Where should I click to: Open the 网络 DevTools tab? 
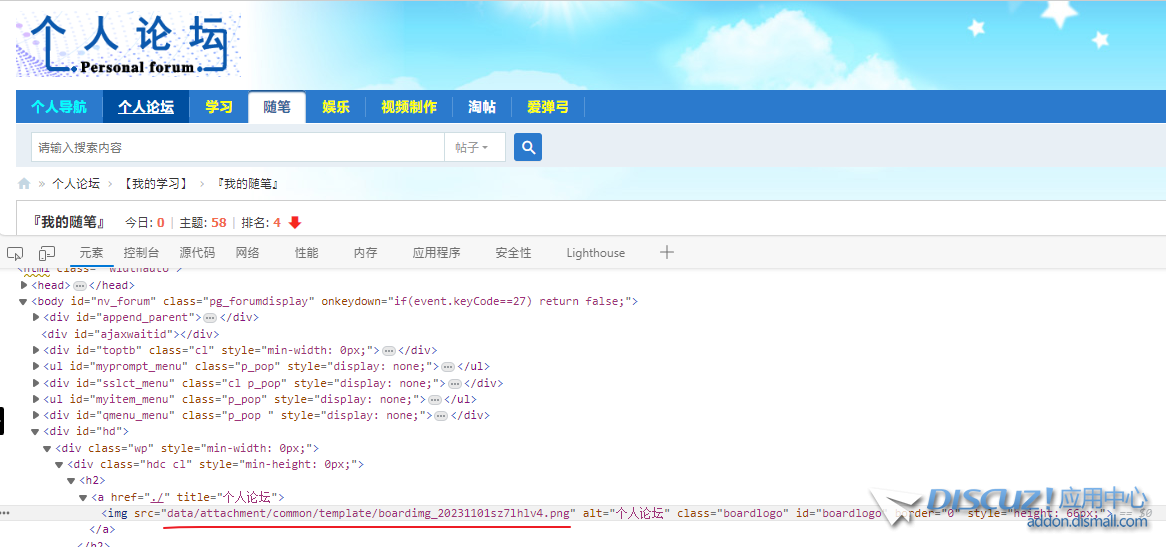tap(247, 253)
